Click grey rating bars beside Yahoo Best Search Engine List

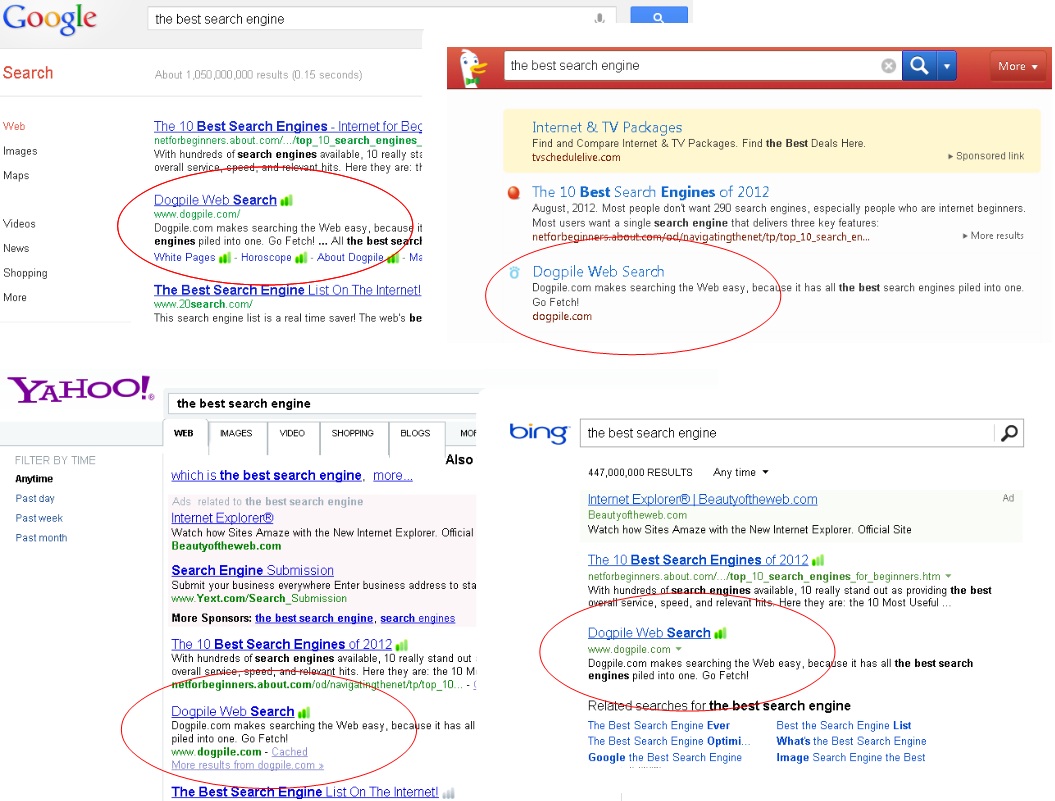[448, 793]
